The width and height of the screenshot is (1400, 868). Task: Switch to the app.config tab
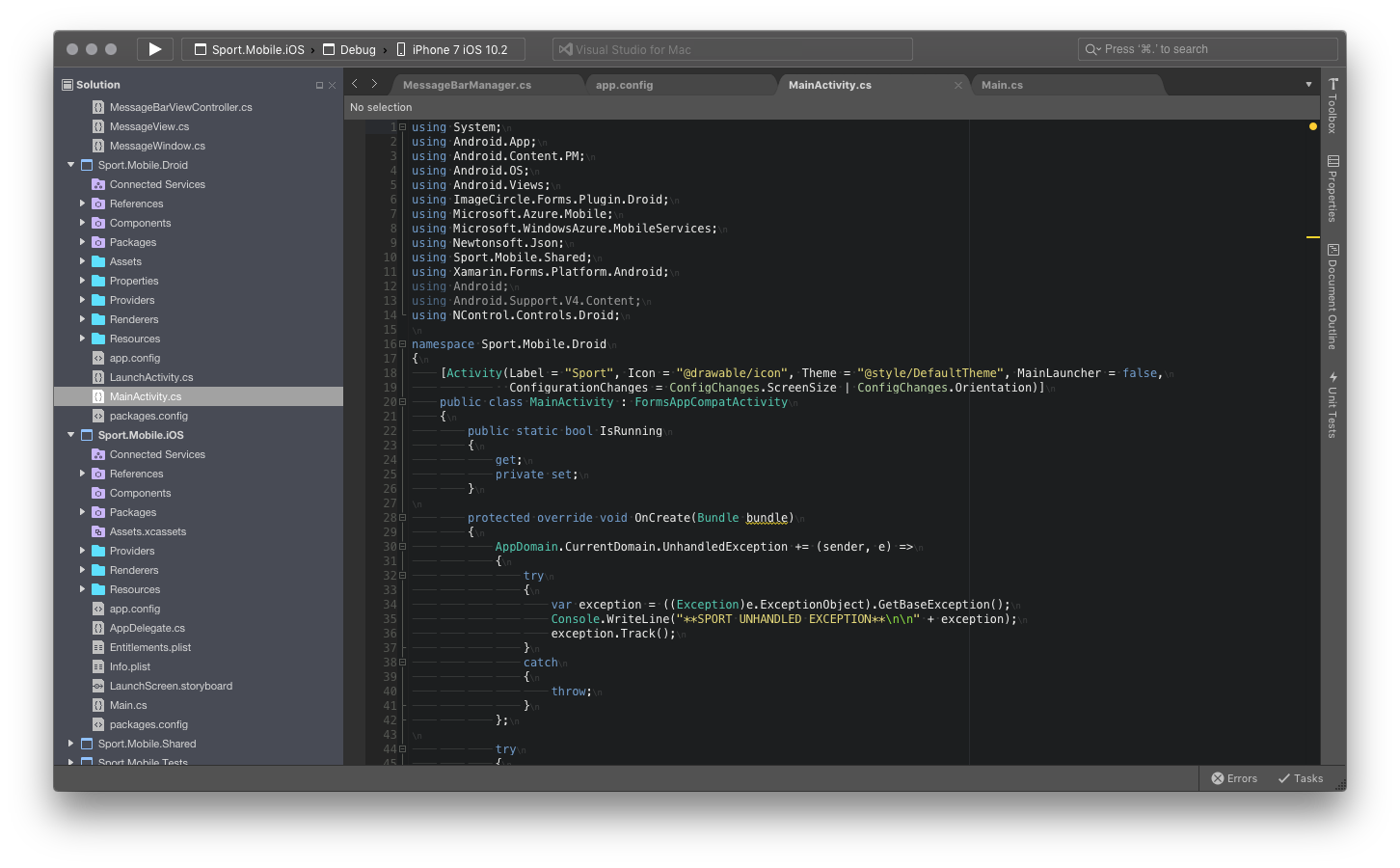coord(625,85)
